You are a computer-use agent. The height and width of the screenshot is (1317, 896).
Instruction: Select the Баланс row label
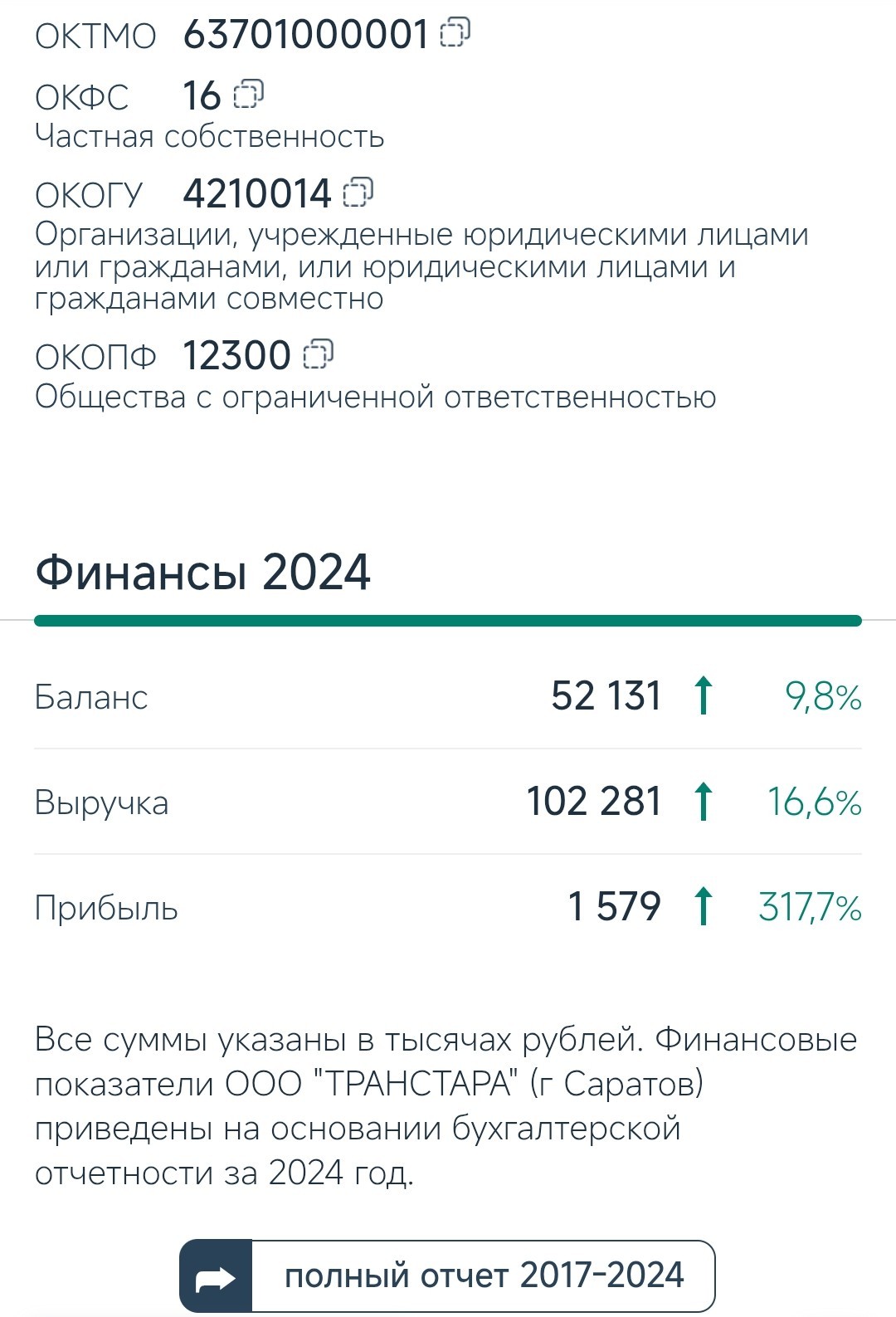pos(91,697)
